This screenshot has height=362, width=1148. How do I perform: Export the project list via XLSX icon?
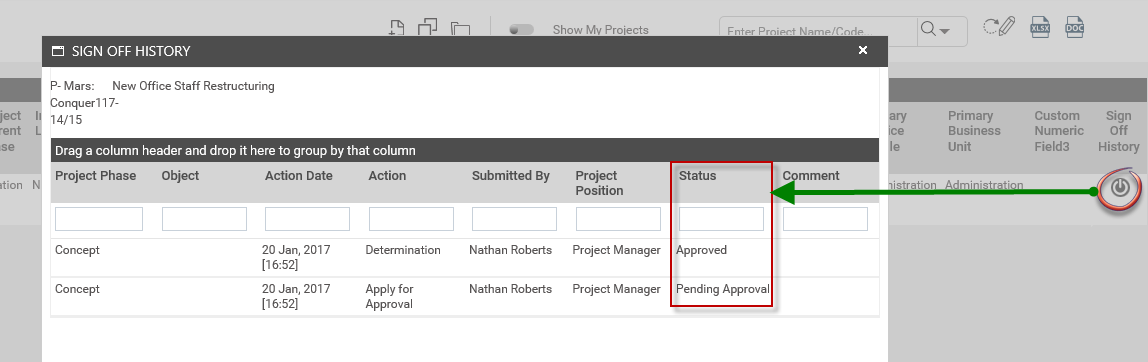click(x=1040, y=27)
